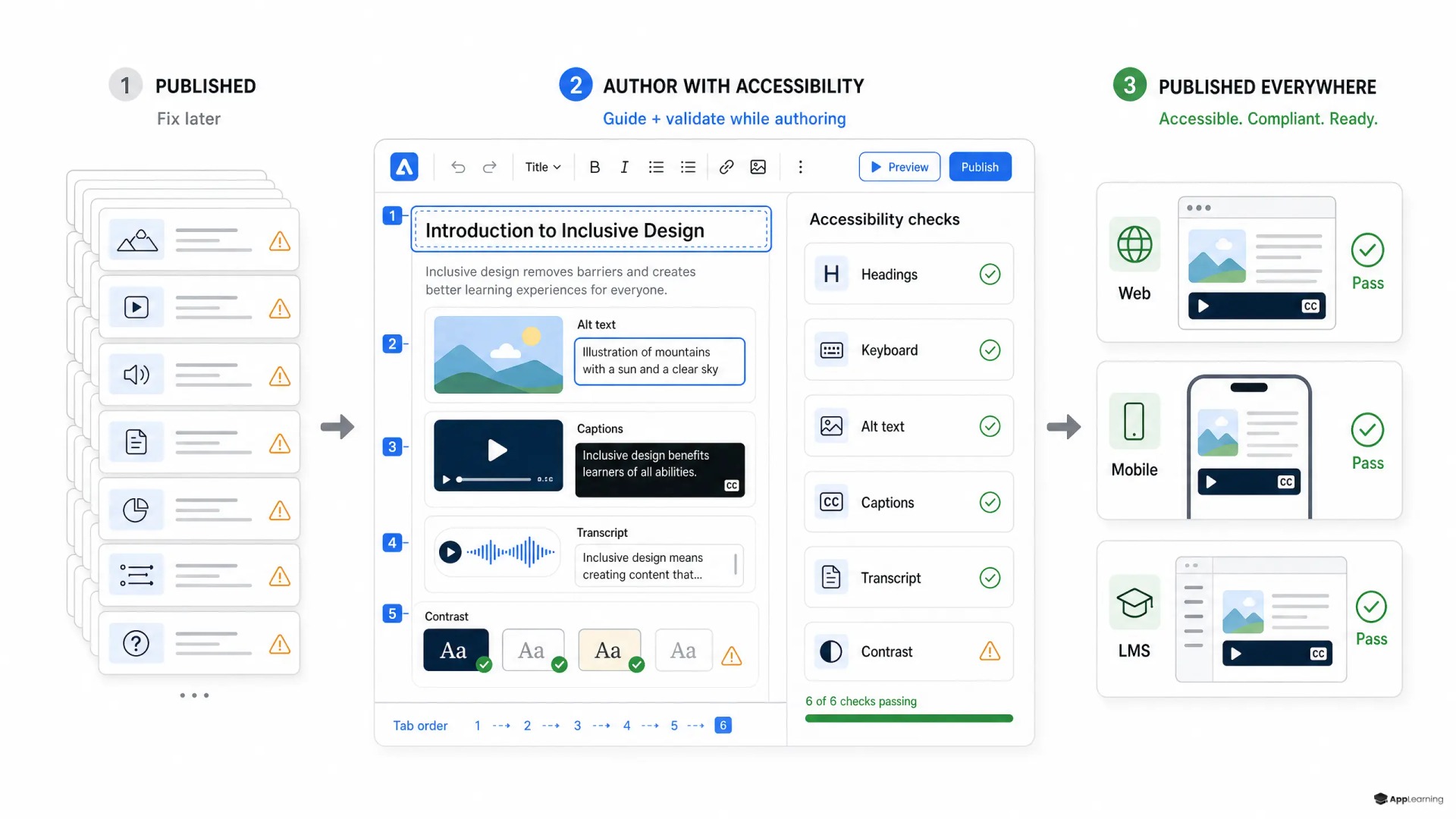
Task: Play the video in Mobile preview
Action: (1211, 482)
